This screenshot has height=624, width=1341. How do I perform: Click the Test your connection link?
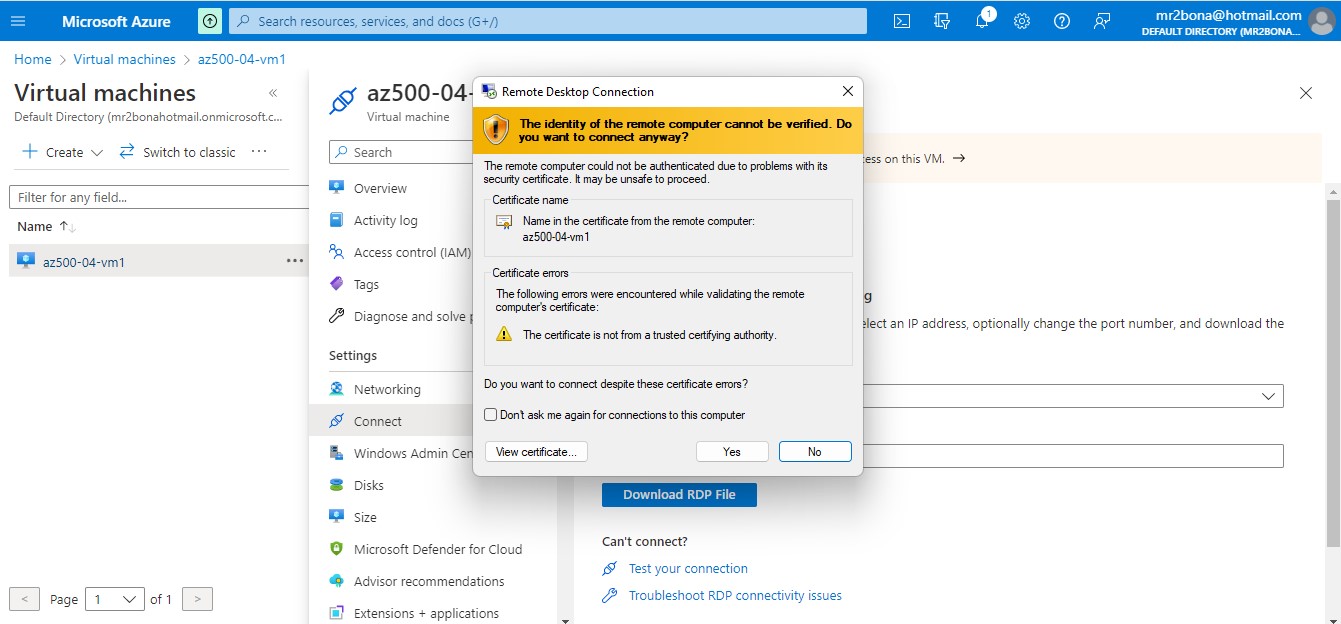688,568
